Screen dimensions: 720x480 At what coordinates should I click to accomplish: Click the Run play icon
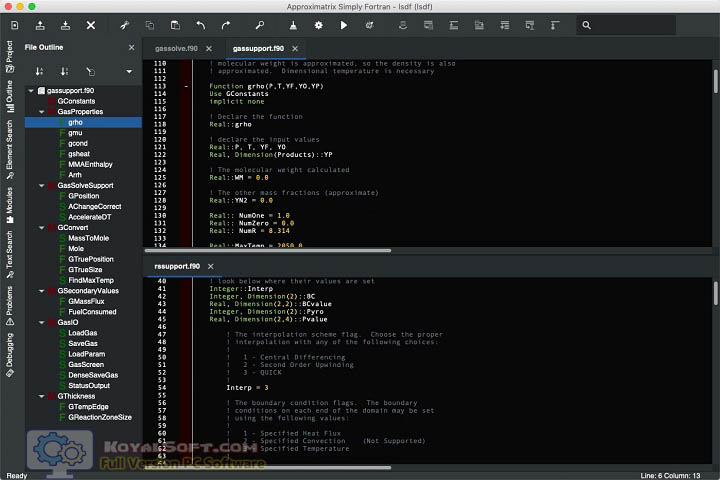343,25
